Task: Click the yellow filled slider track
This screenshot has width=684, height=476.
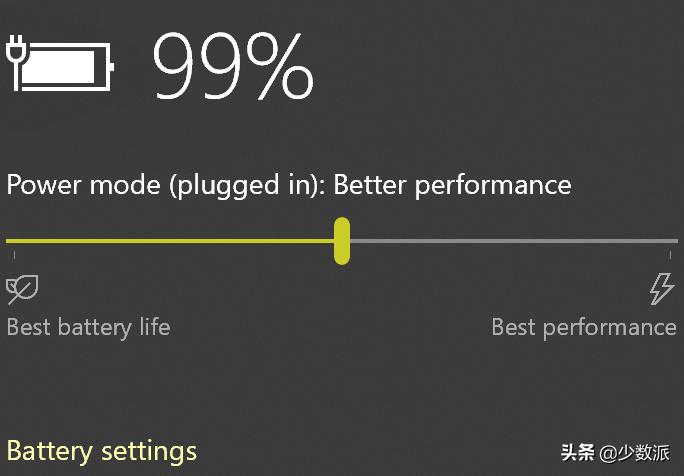Action: 170,241
